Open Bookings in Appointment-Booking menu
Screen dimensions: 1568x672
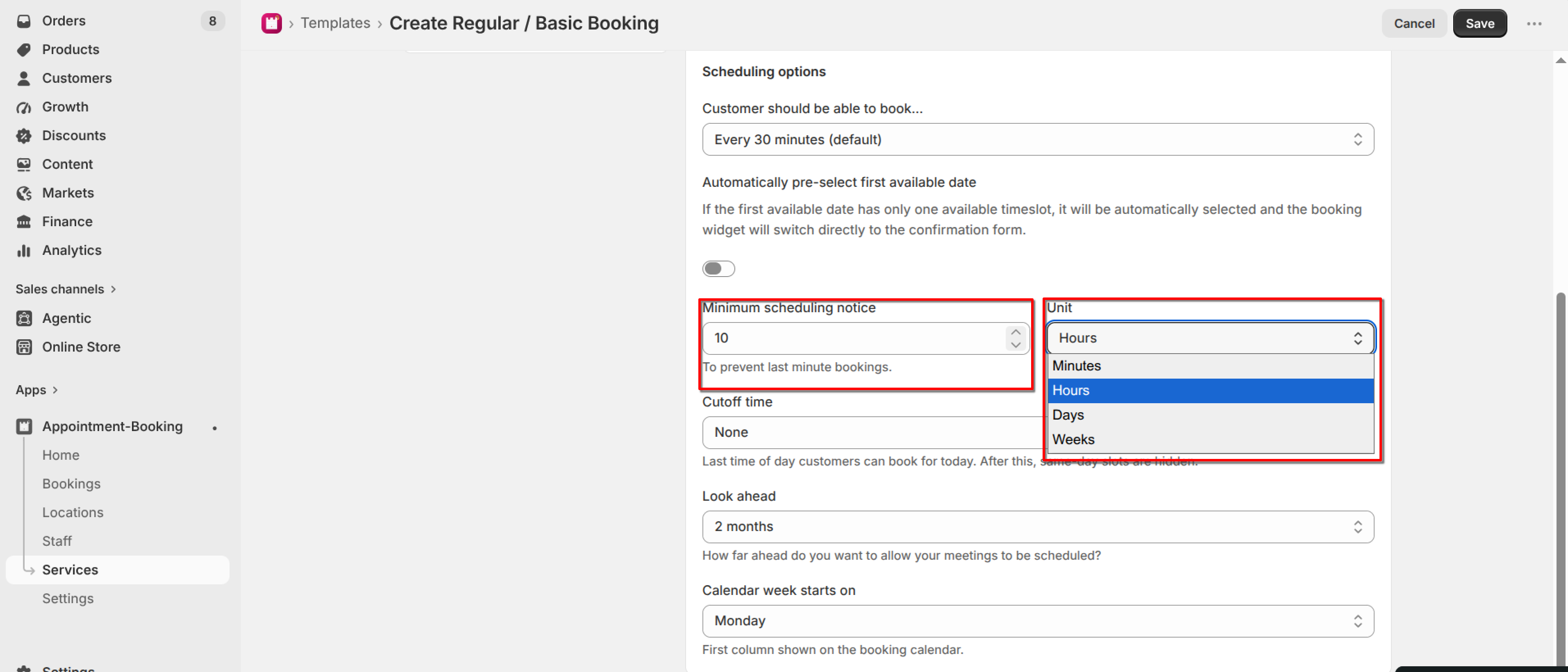coord(71,484)
